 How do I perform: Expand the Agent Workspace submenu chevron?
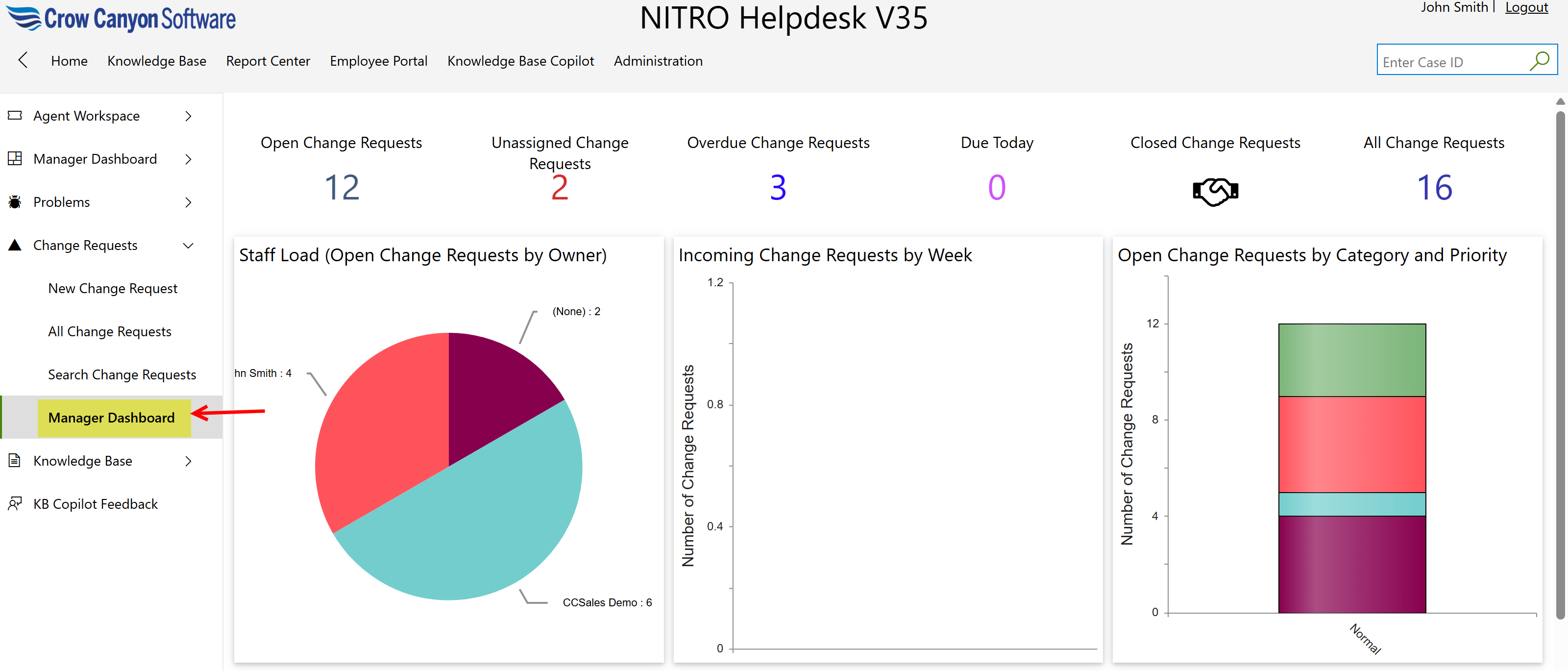188,116
